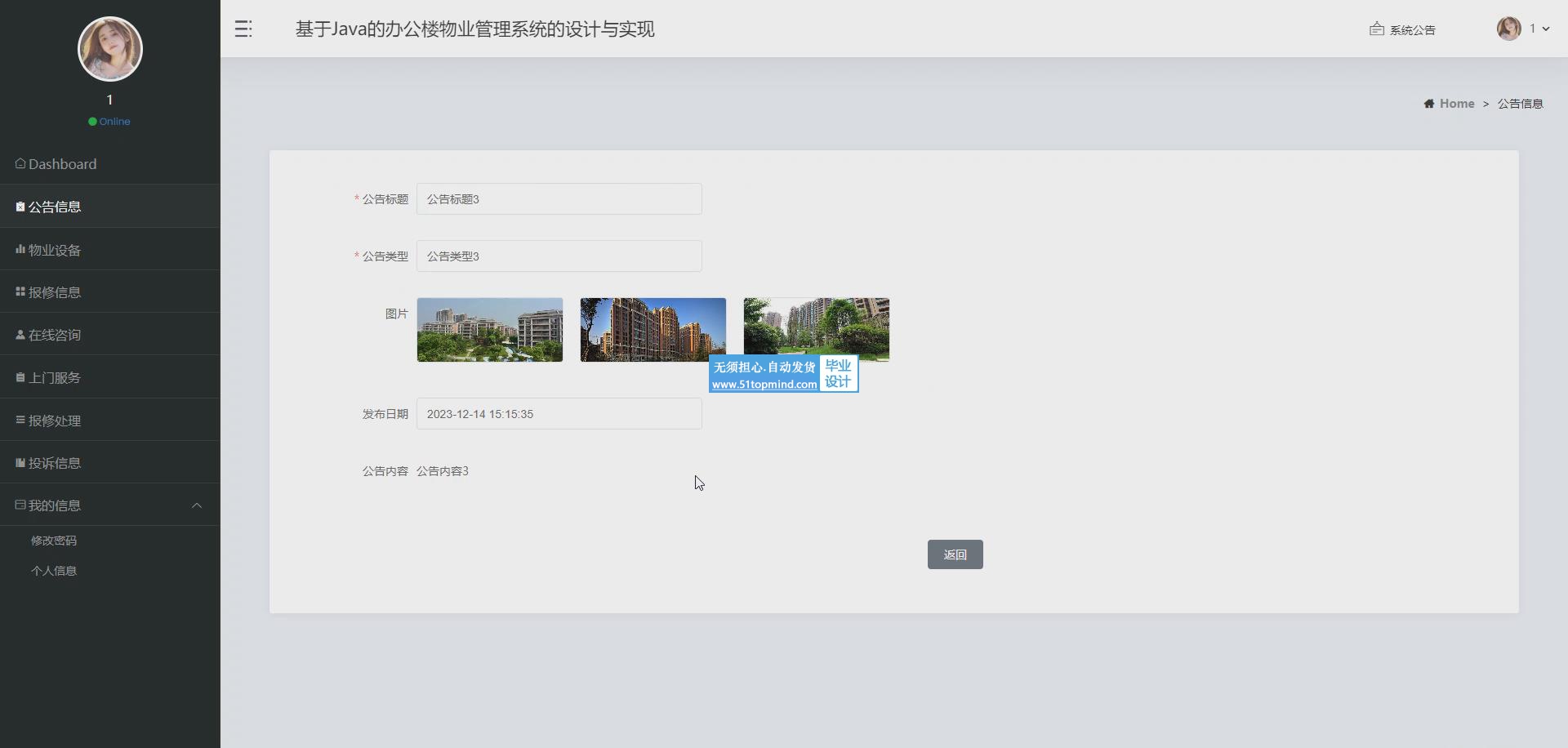Image resolution: width=1568 pixels, height=748 pixels.
Task: Focus the 公告类型 input field
Action: (x=559, y=256)
